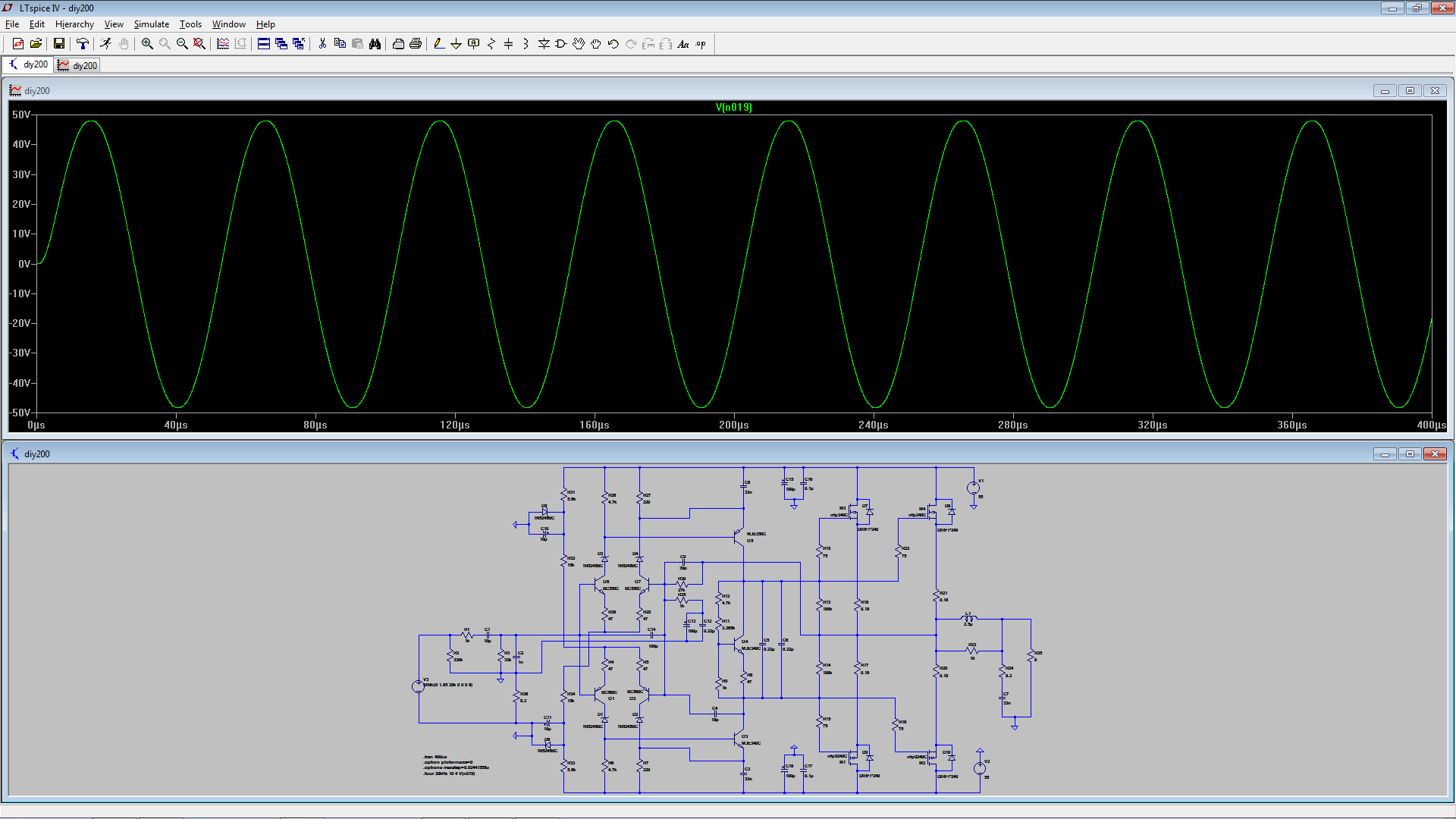Click the Autorange axes icon
The image size is (1456, 819).
point(240,44)
